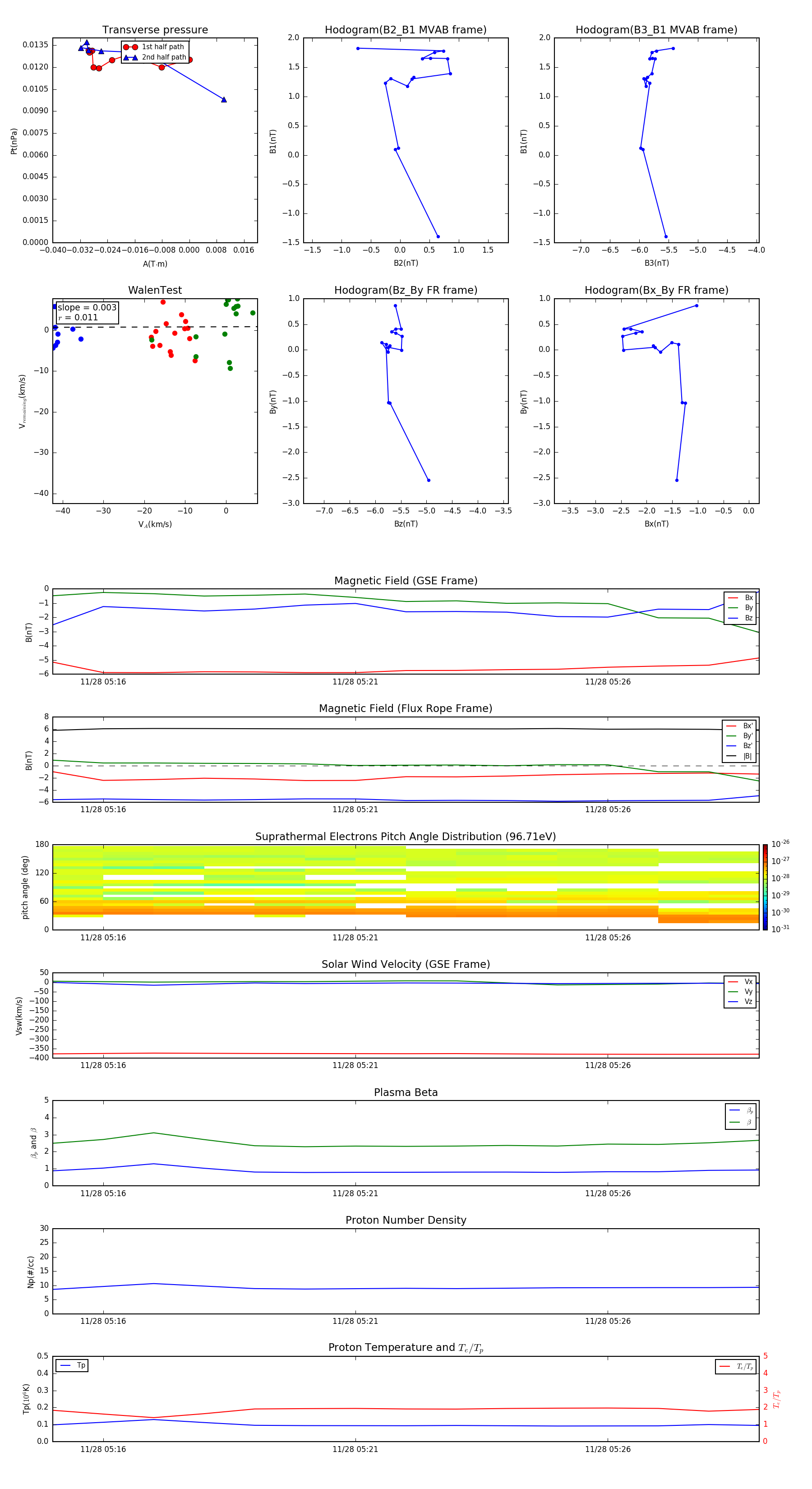Click the 'Bx(nT)' x-axis label

coord(656,524)
